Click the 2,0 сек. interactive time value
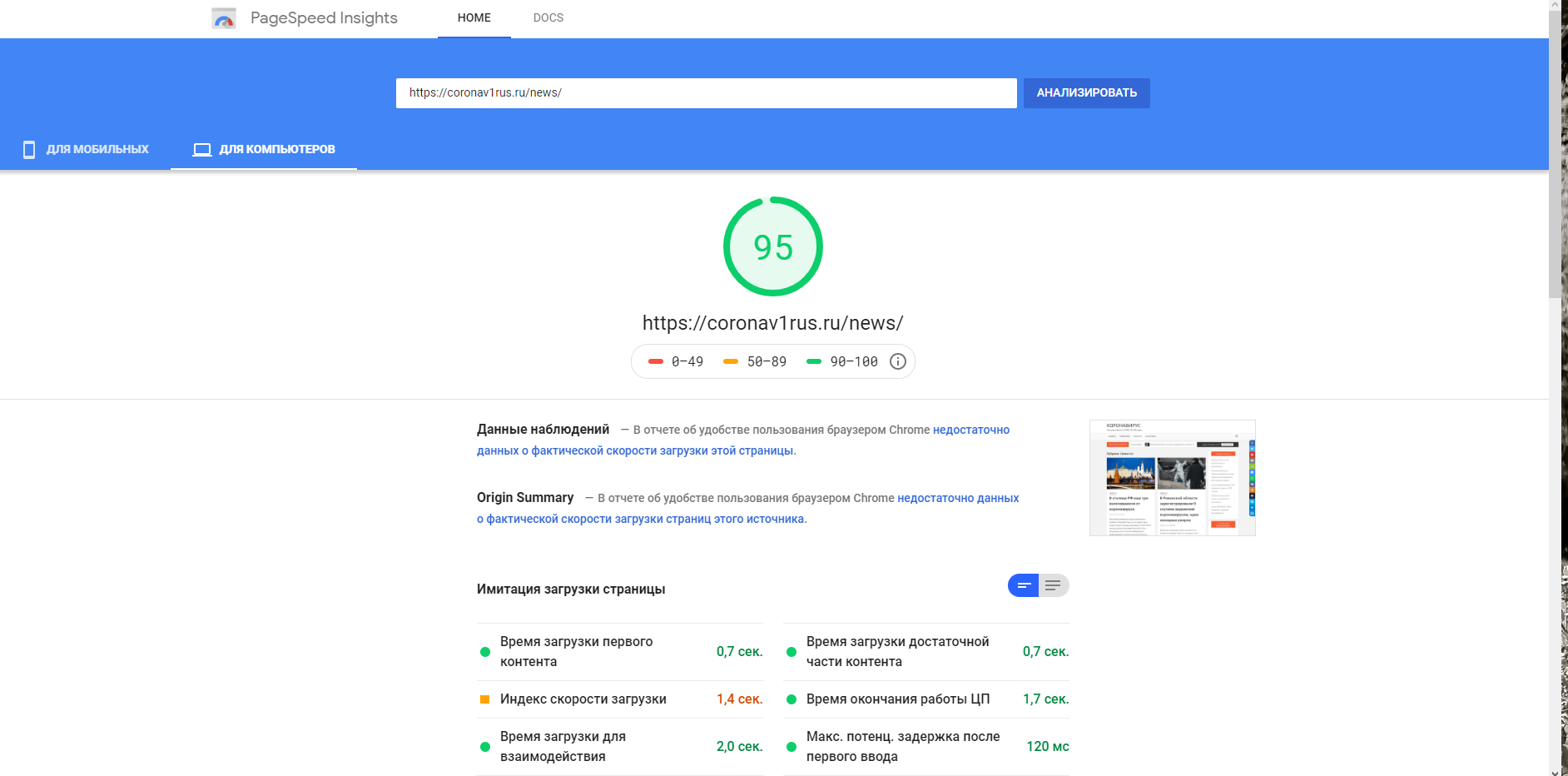The width and height of the screenshot is (1568, 776). tap(740, 747)
